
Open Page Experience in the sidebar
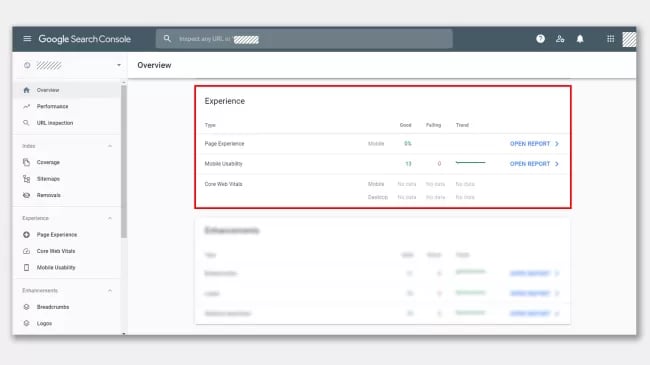(67, 235)
